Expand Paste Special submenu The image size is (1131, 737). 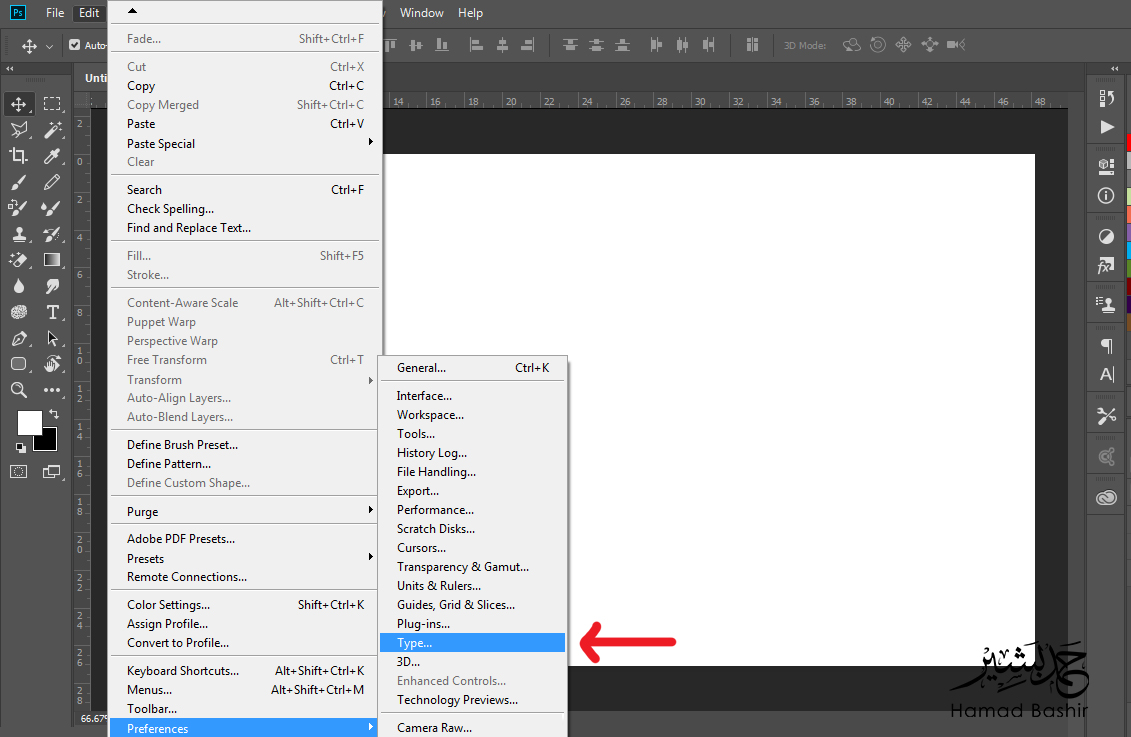point(245,144)
